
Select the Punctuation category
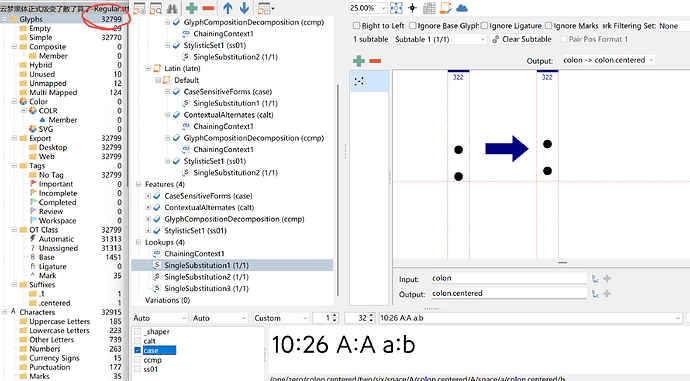(49, 367)
